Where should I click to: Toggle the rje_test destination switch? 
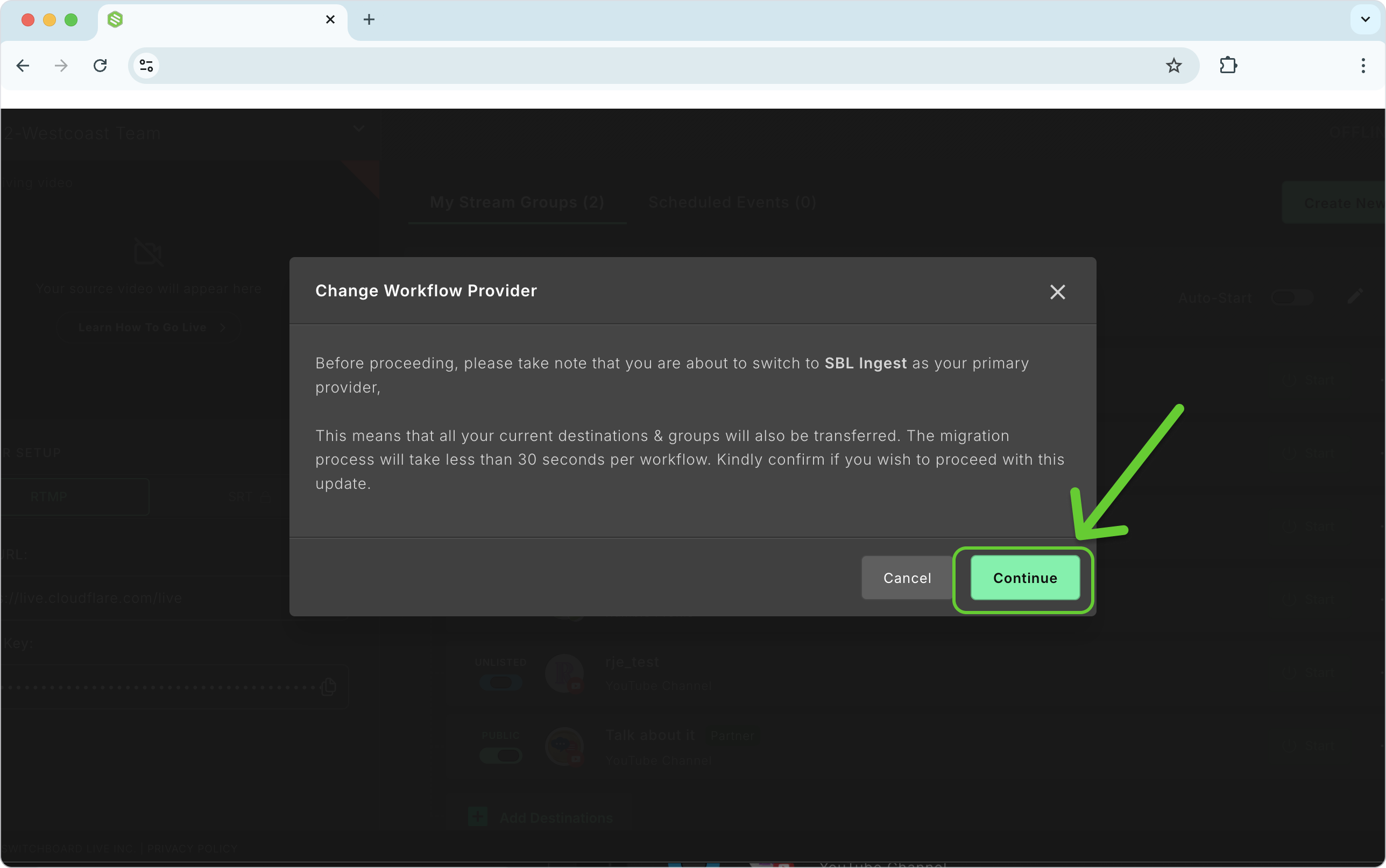[501, 682]
